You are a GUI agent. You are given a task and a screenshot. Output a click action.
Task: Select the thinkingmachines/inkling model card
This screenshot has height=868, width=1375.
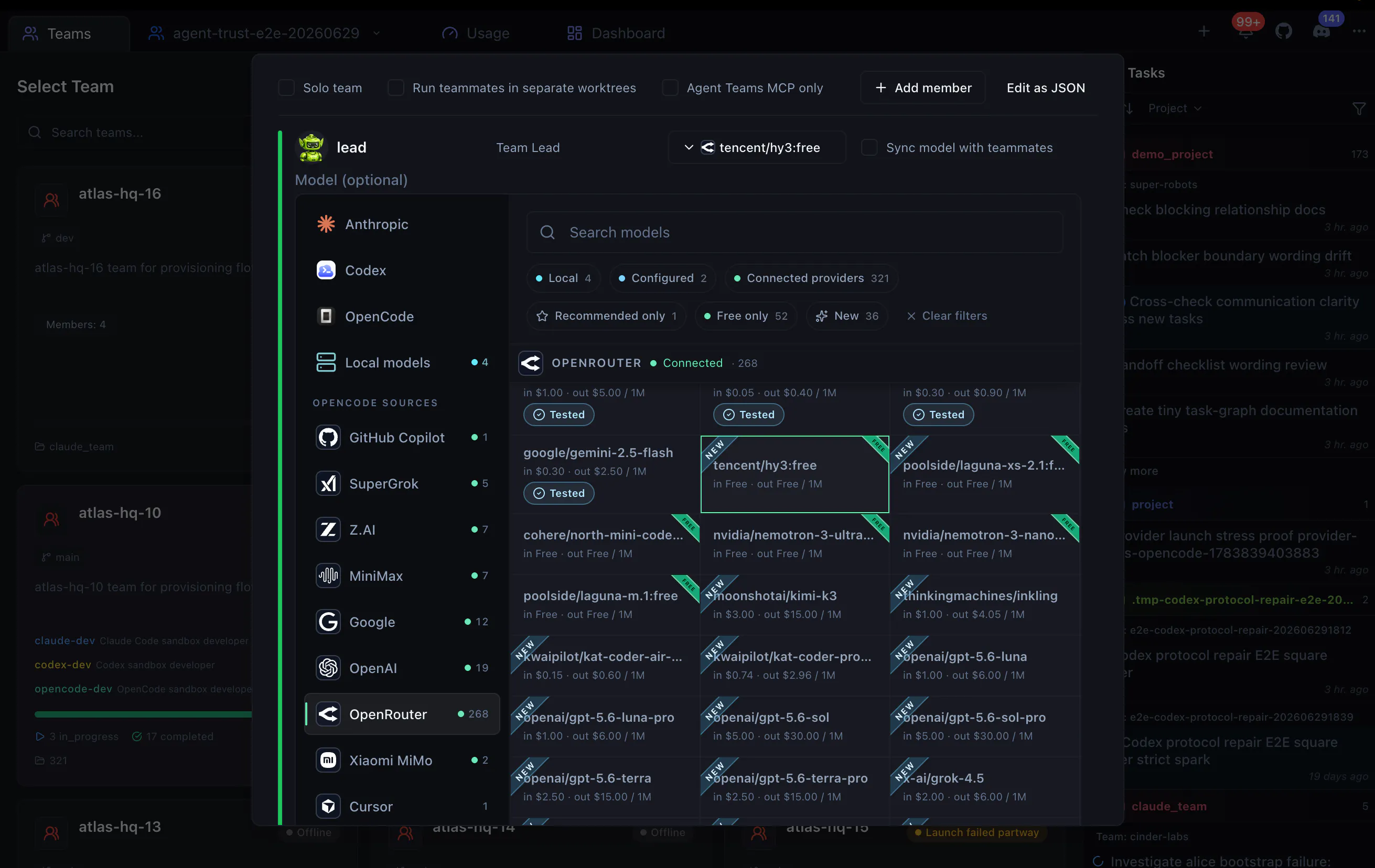coord(985,604)
